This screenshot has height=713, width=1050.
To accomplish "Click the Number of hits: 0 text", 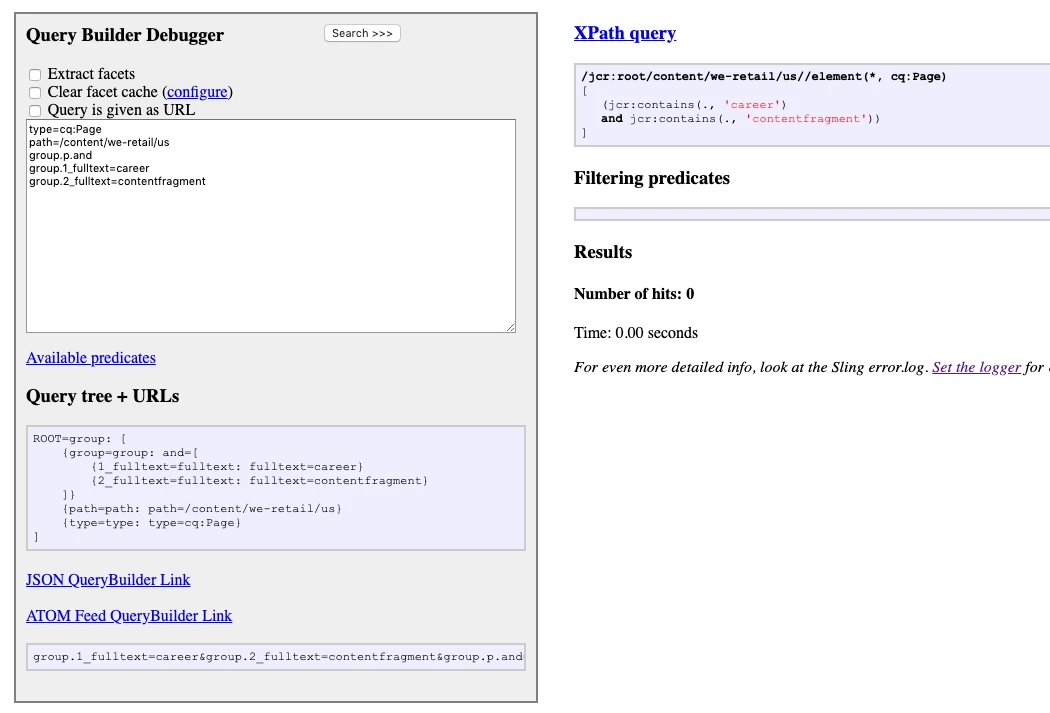I will (634, 294).
